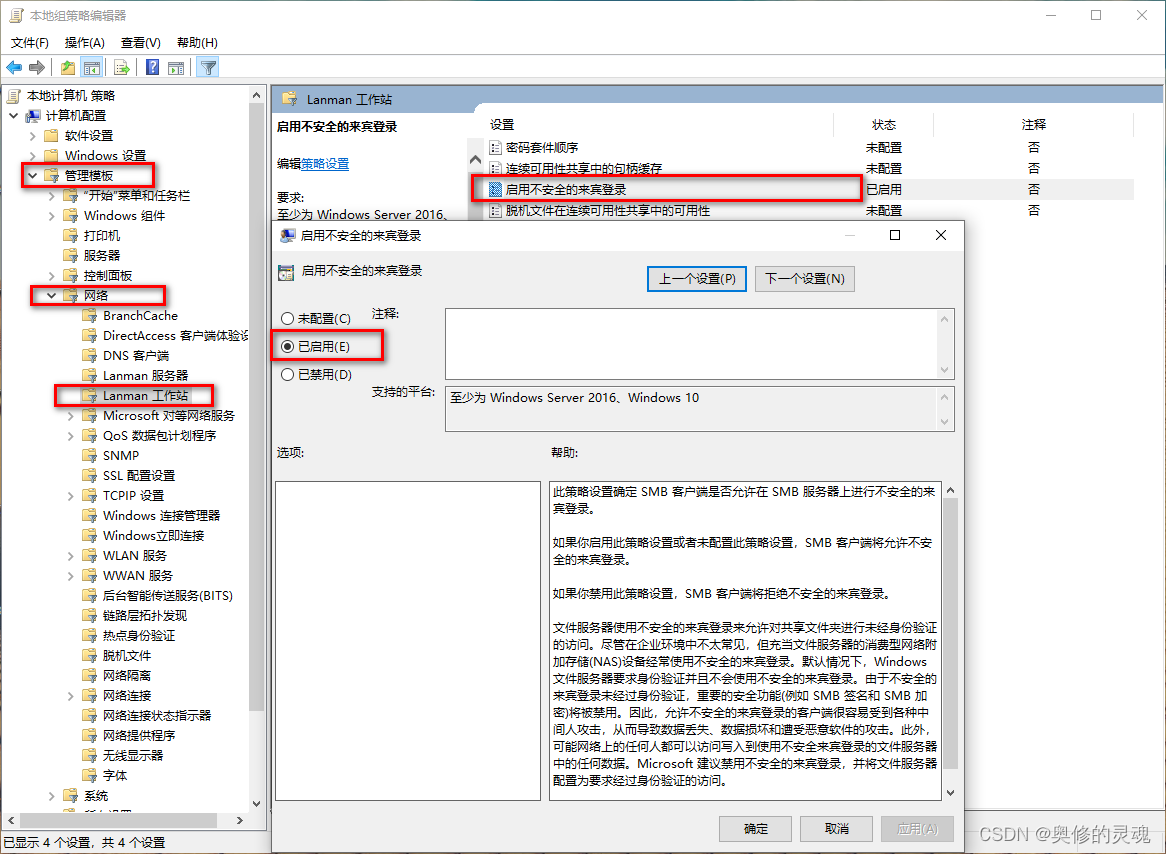Select the 链路层拓扑发现 tree item
Image resolution: width=1166 pixels, height=854 pixels.
(x=144, y=615)
